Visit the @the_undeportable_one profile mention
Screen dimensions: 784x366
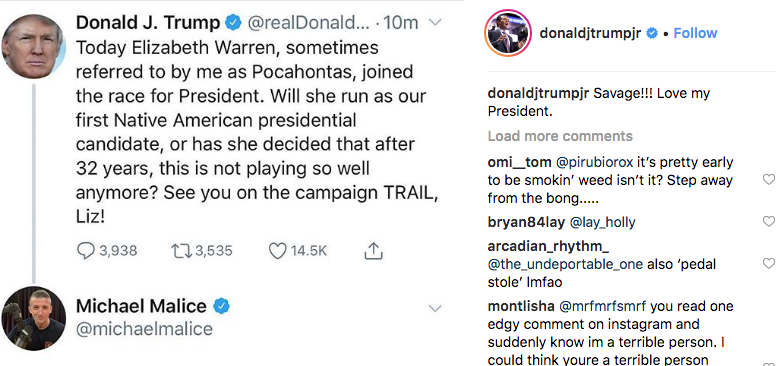coord(565,264)
